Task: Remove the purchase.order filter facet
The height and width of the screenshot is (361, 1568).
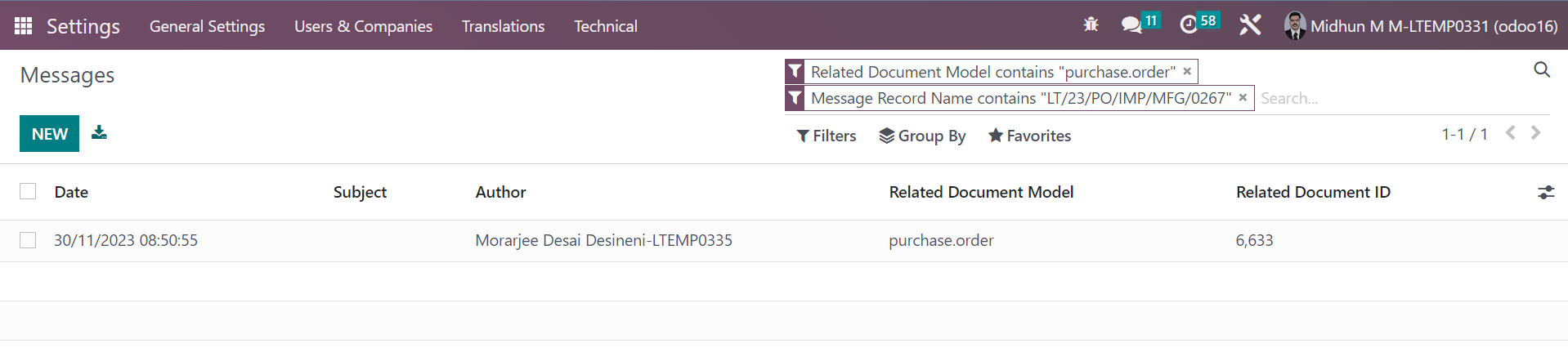Action: coord(1187,71)
